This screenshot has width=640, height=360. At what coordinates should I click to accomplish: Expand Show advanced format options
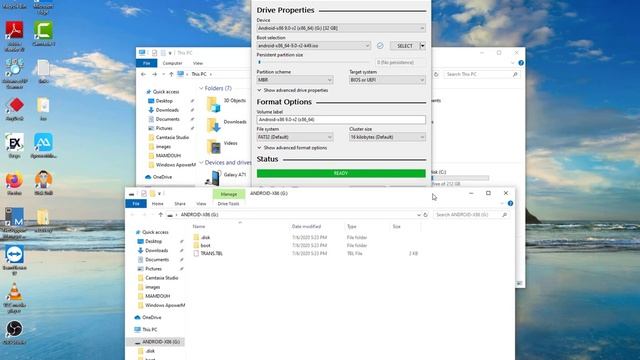(292, 148)
